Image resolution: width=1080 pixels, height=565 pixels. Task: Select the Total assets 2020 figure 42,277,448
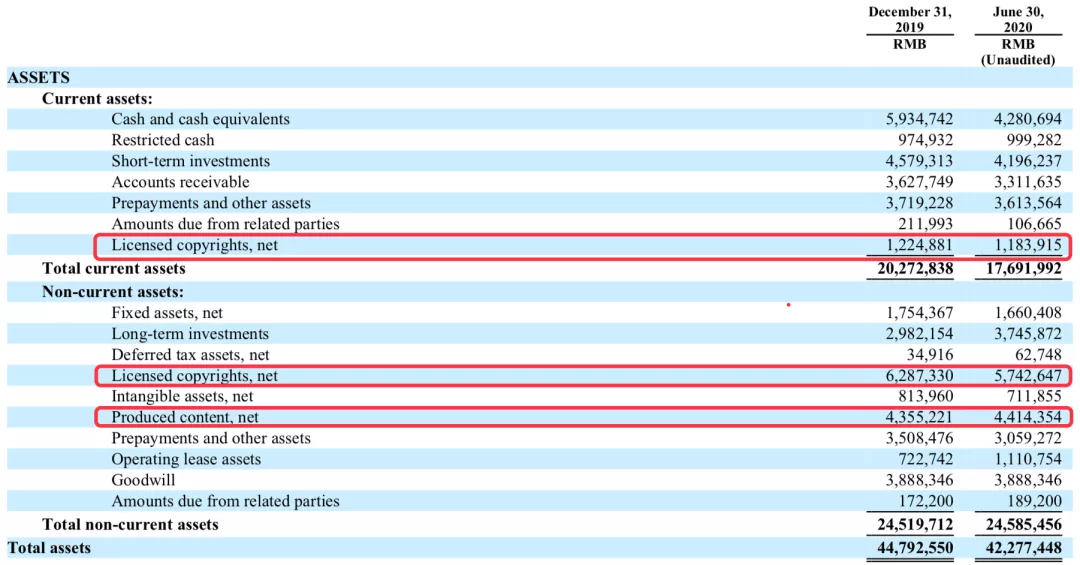pyautogui.click(x=1024, y=548)
